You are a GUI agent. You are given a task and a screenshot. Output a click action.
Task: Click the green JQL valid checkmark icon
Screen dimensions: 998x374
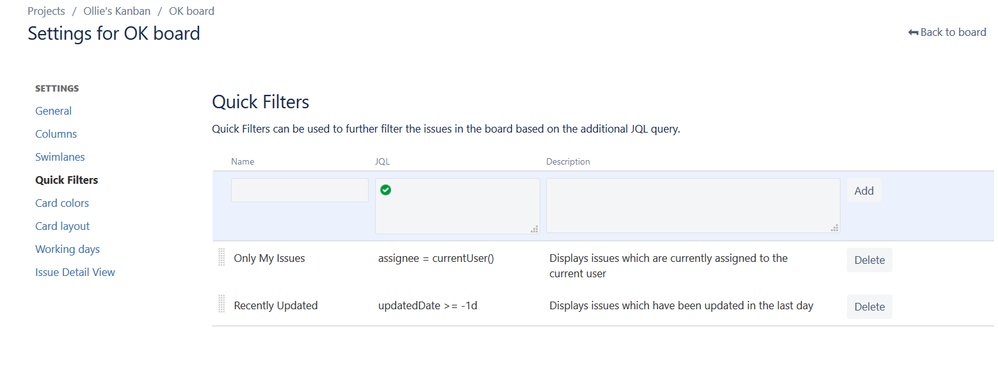(385, 189)
